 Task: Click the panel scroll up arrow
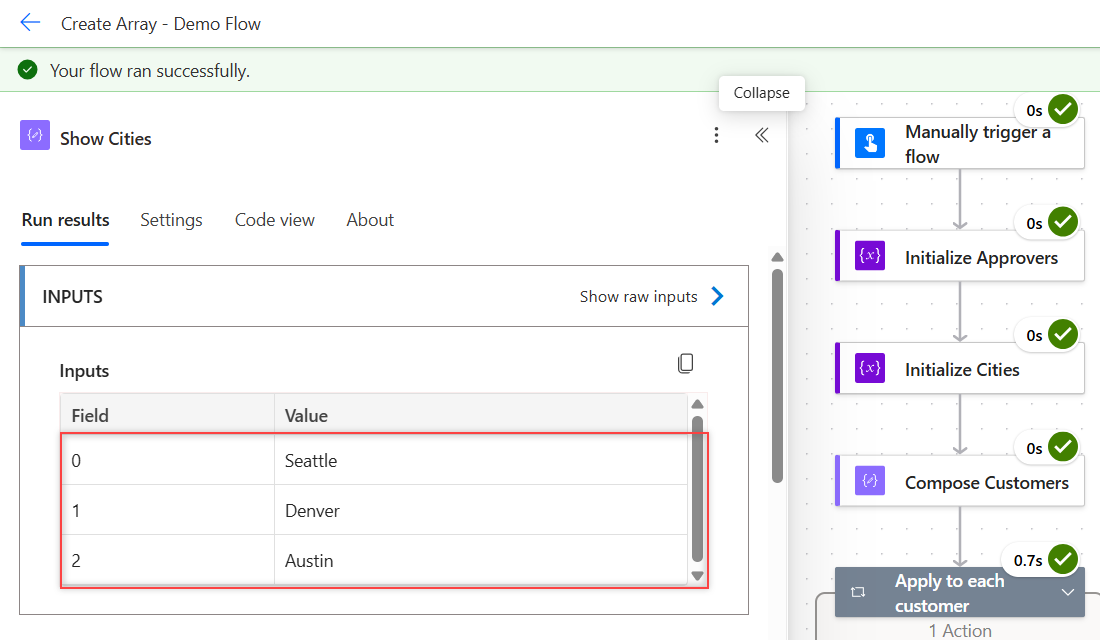[x=777, y=258]
